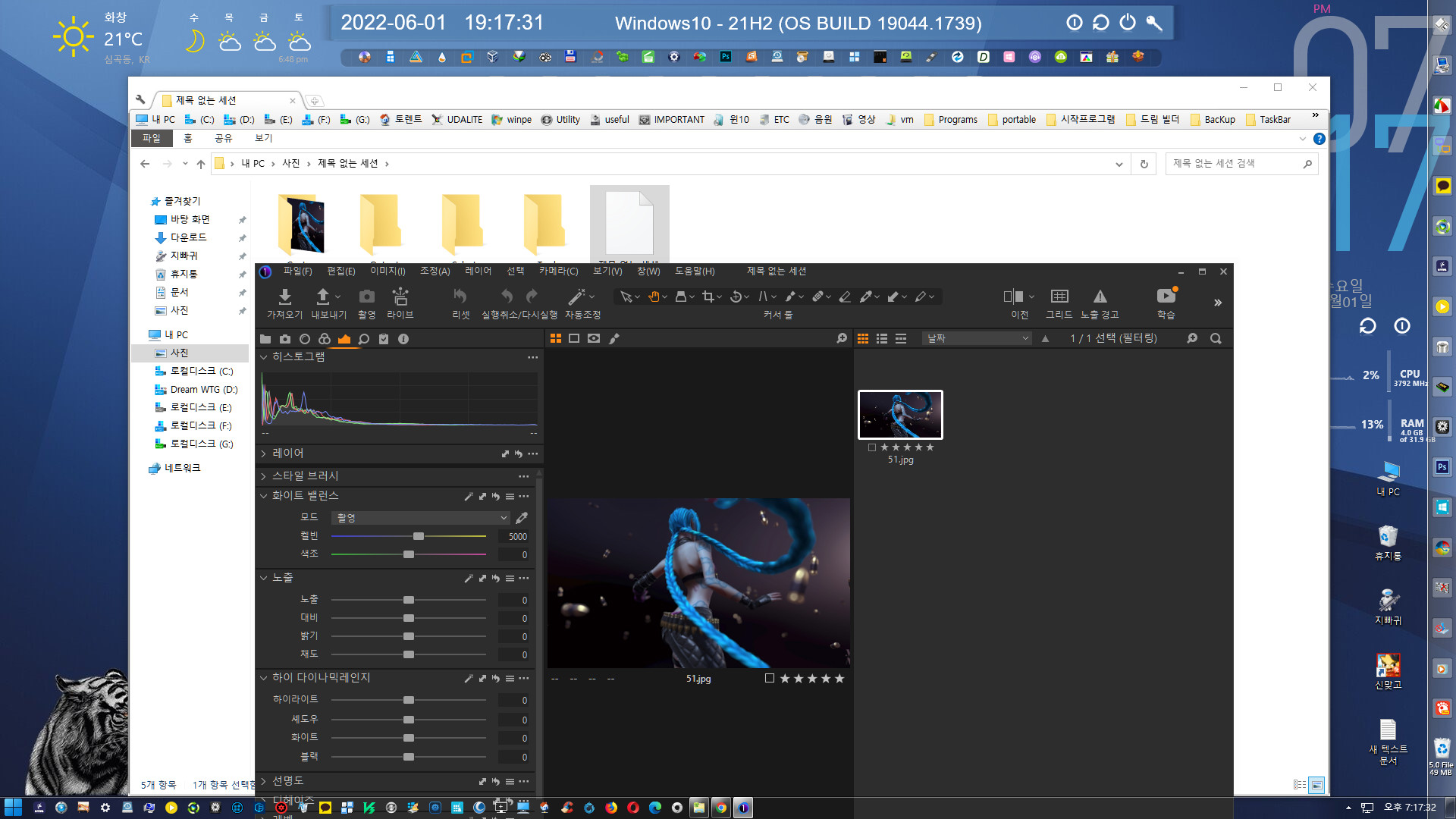Open the browser sort by 날짜 dropdown

(977, 338)
